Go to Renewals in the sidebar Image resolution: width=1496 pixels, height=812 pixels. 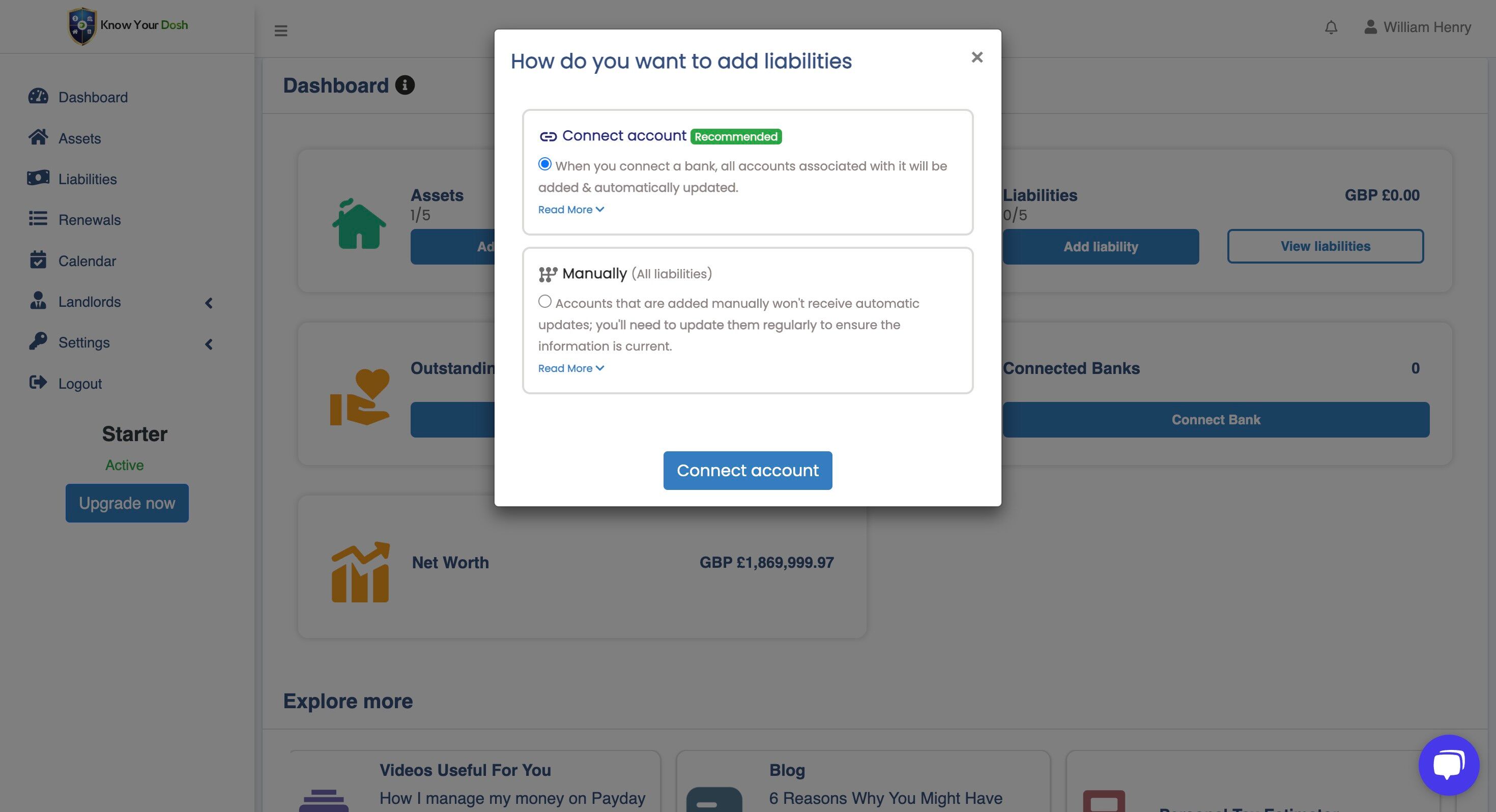pyautogui.click(x=90, y=220)
